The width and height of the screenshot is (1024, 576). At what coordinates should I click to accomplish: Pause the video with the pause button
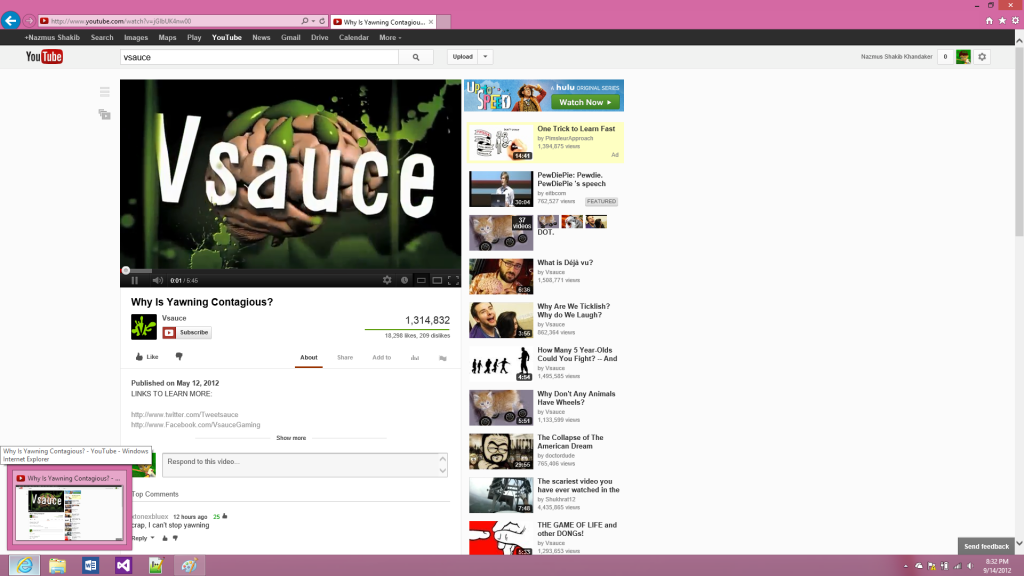point(135,280)
